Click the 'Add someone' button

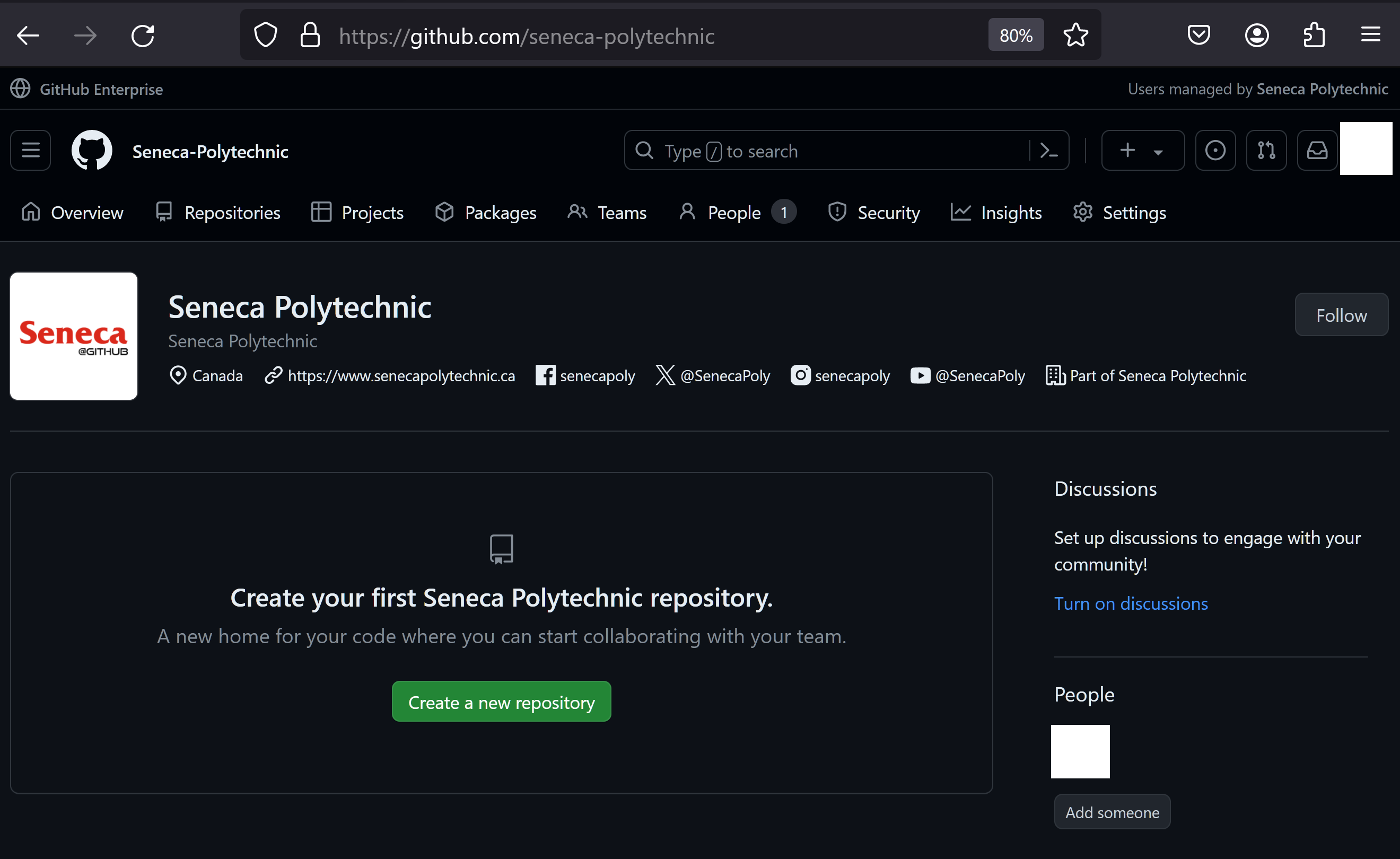point(1112,812)
